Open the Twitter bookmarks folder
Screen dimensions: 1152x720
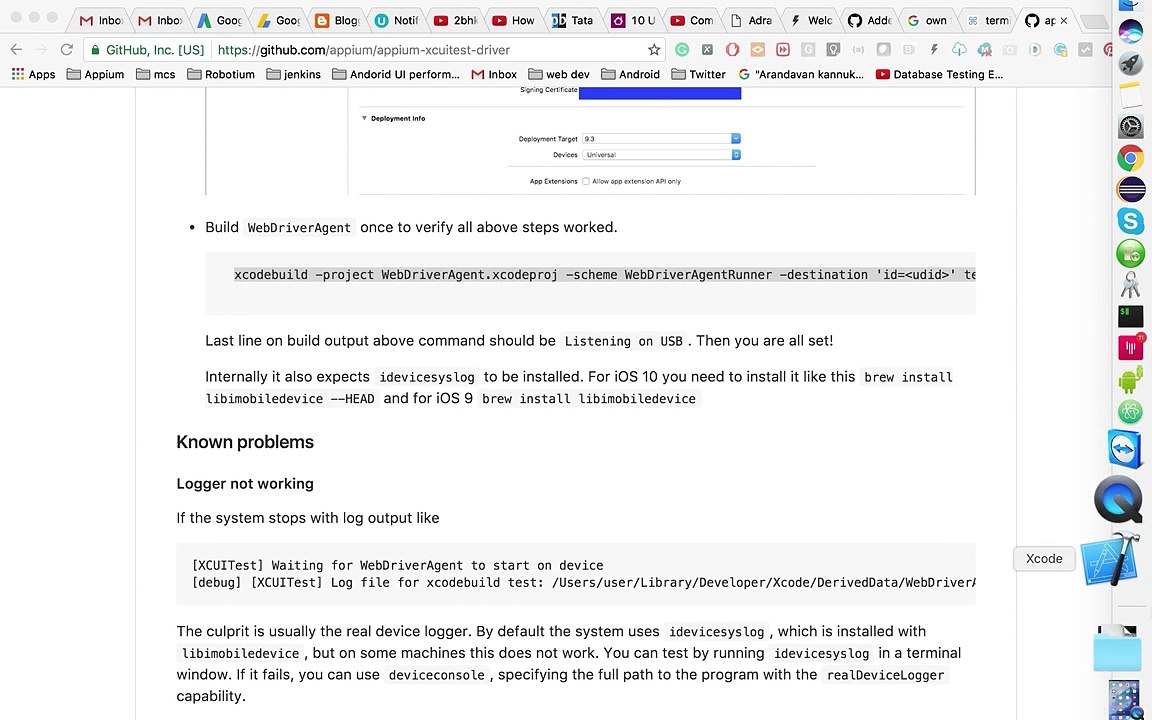(x=698, y=74)
